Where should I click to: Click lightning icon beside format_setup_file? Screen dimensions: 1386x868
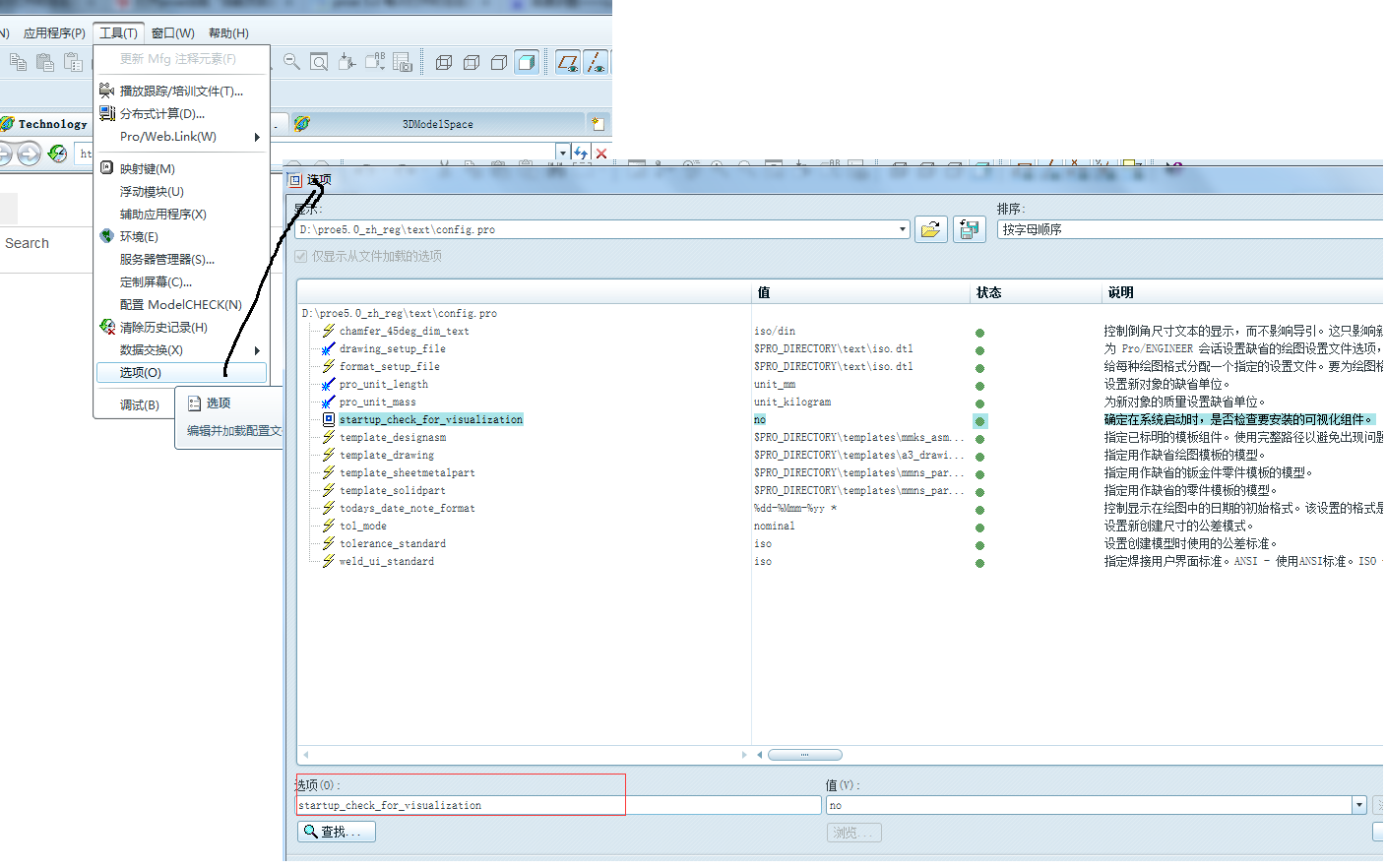coord(329,366)
